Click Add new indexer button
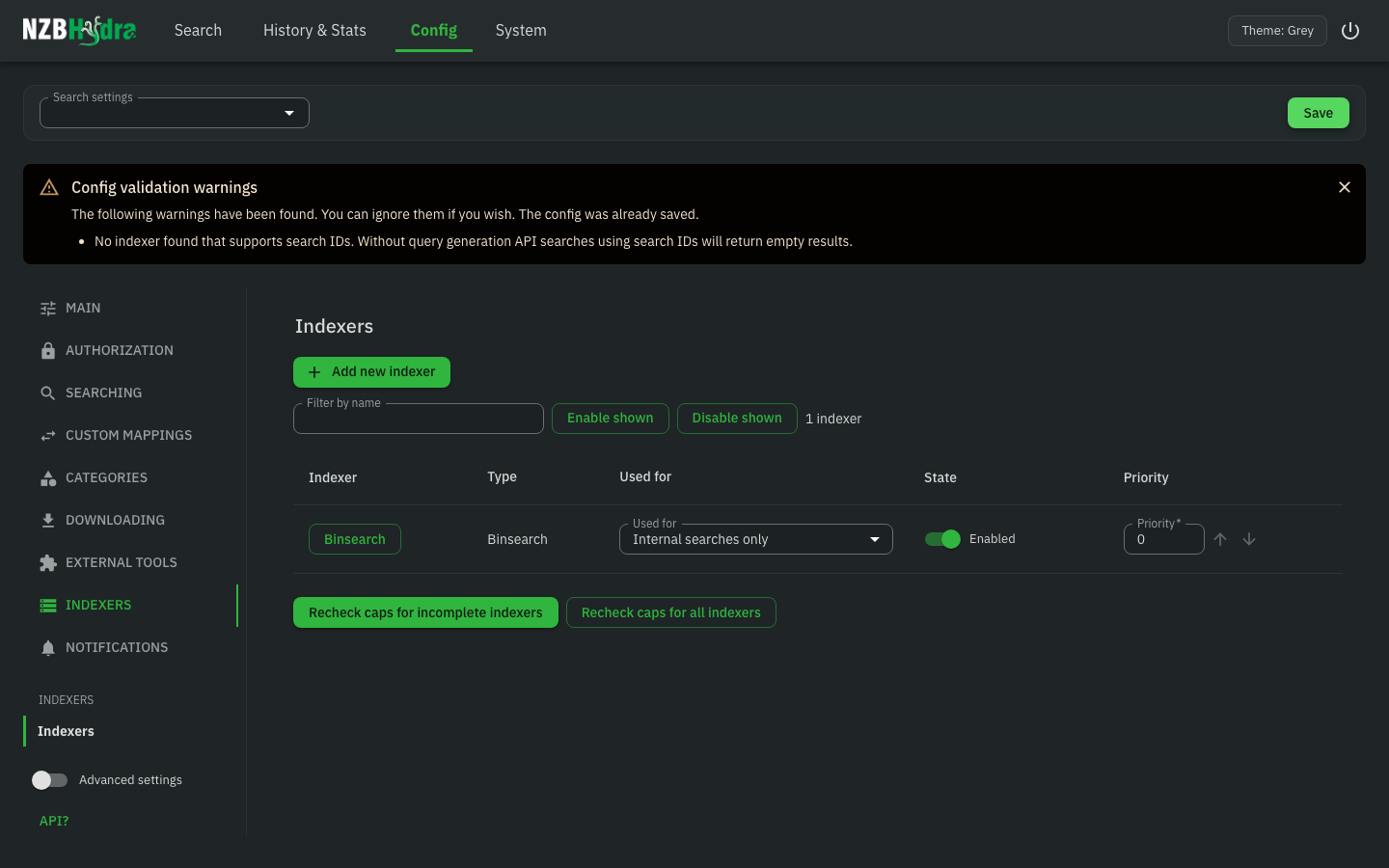Viewport: 1389px width, 868px height. (x=371, y=372)
